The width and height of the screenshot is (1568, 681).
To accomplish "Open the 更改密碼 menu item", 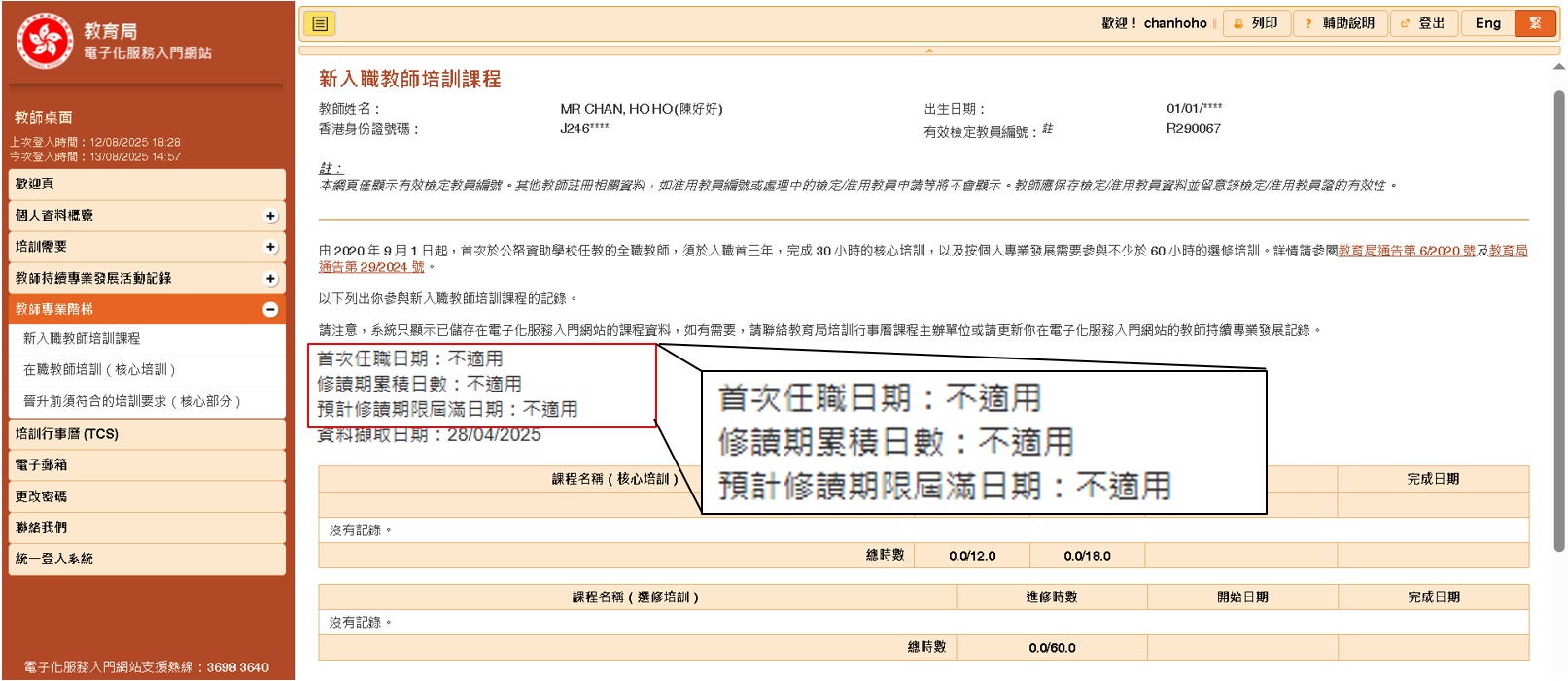I will pyautogui.click(x=147, y=496).
